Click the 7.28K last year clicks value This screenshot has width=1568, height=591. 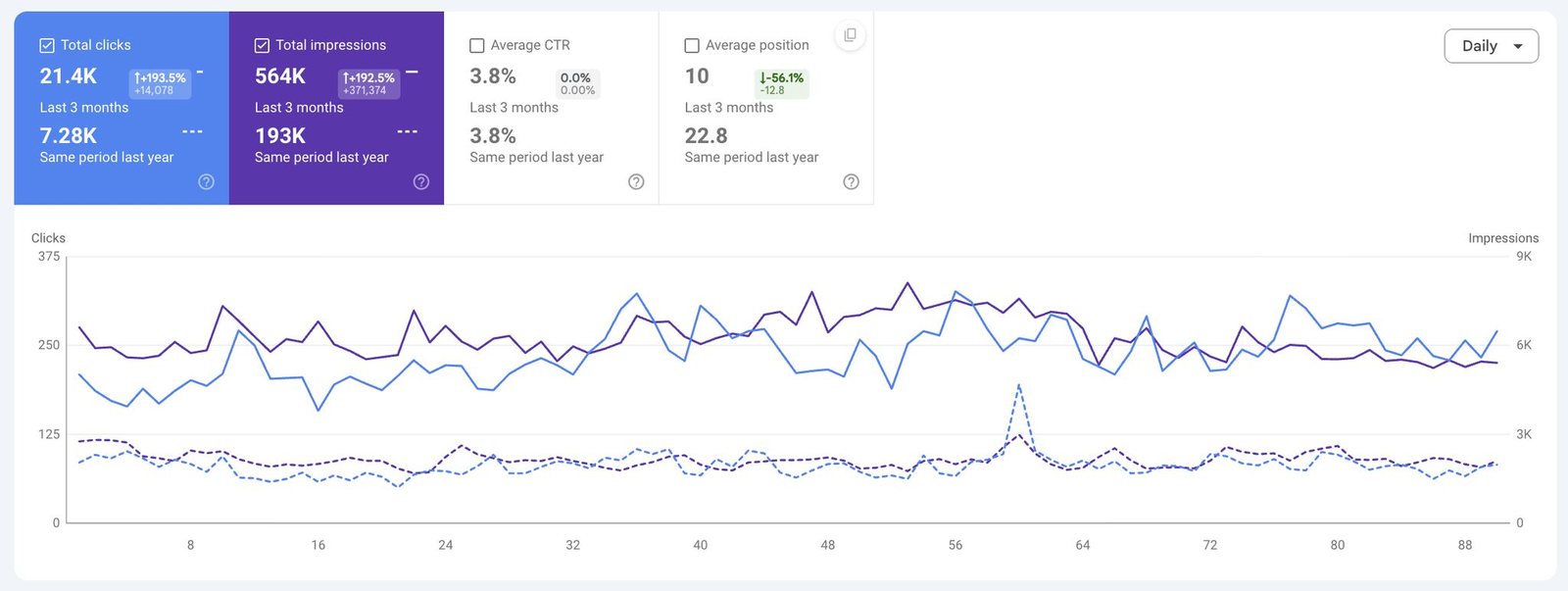point(69,136)
